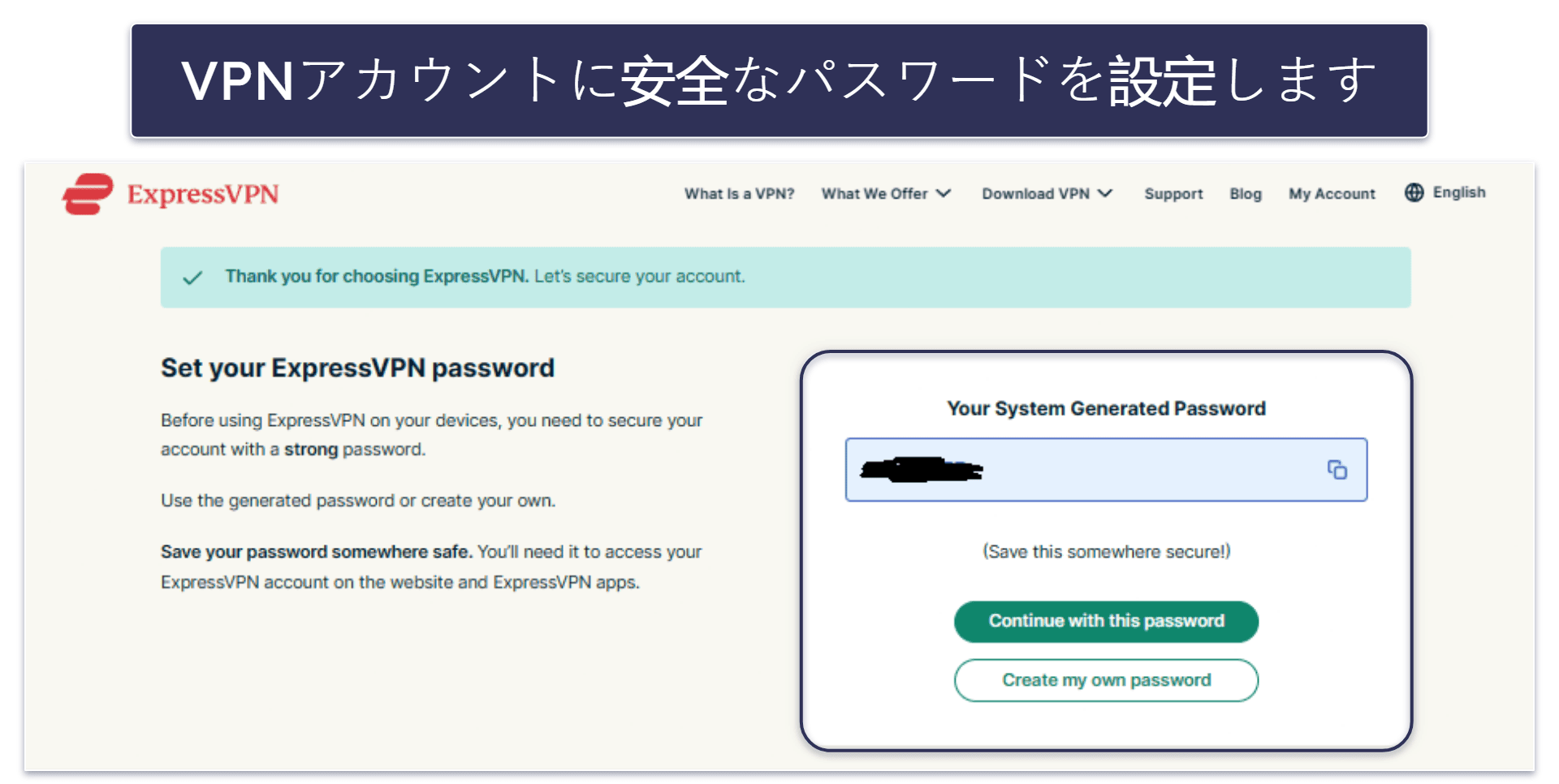
Task: Click the Thank you for choosing ExpressVPN message
Action: click(485, 277)
